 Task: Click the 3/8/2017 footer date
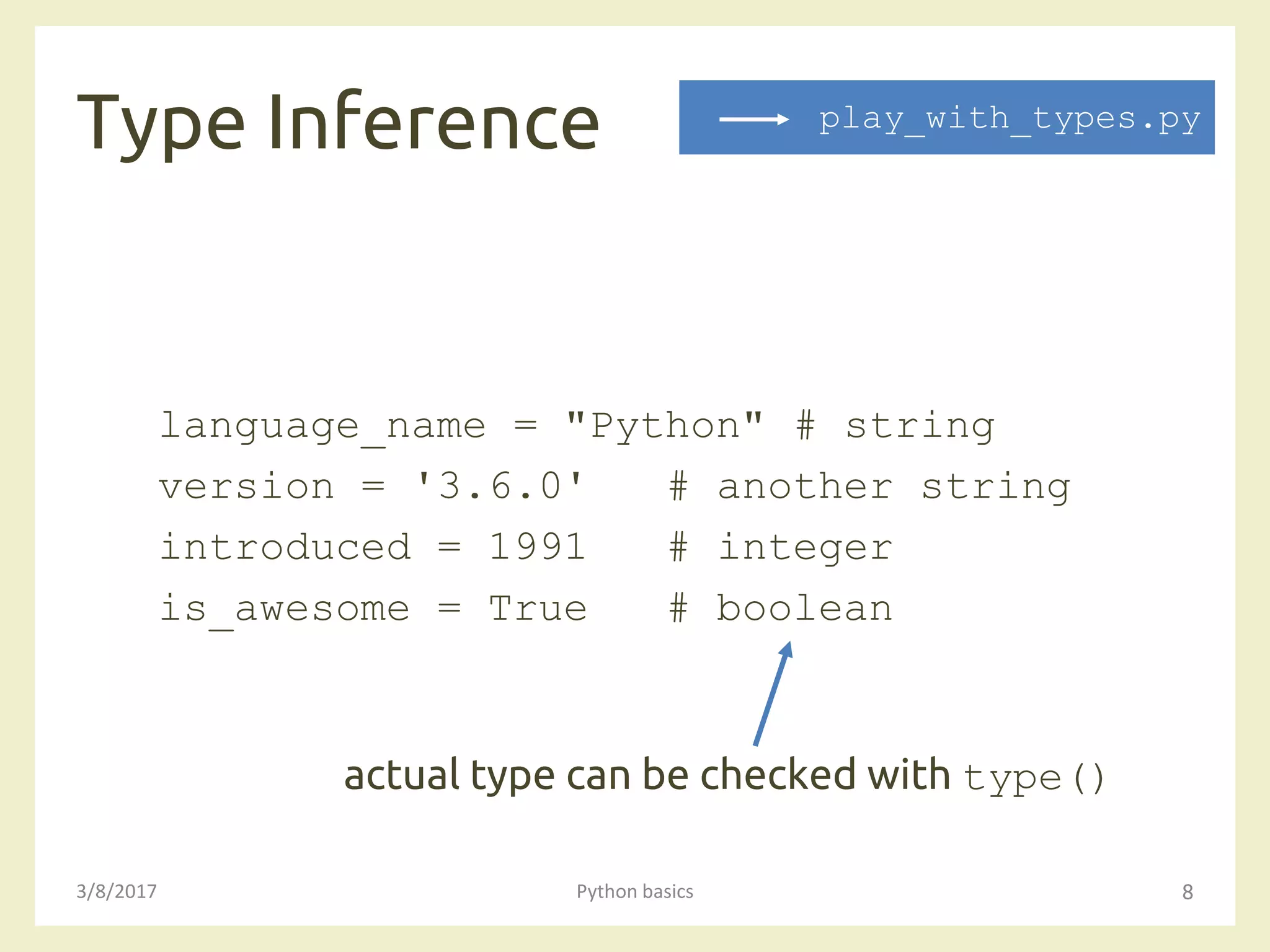click(x=117, y=891)
